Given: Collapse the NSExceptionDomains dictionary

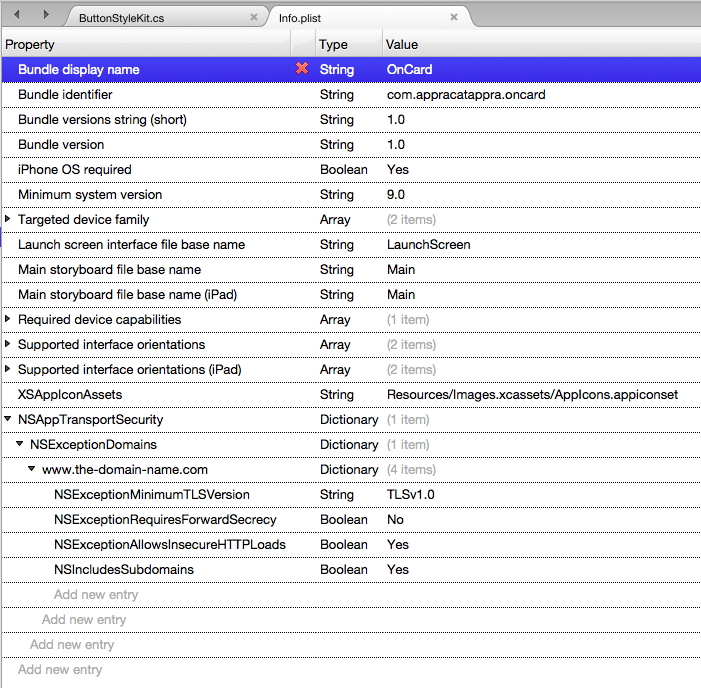Looking at the screenshot, I should (20, 444).
